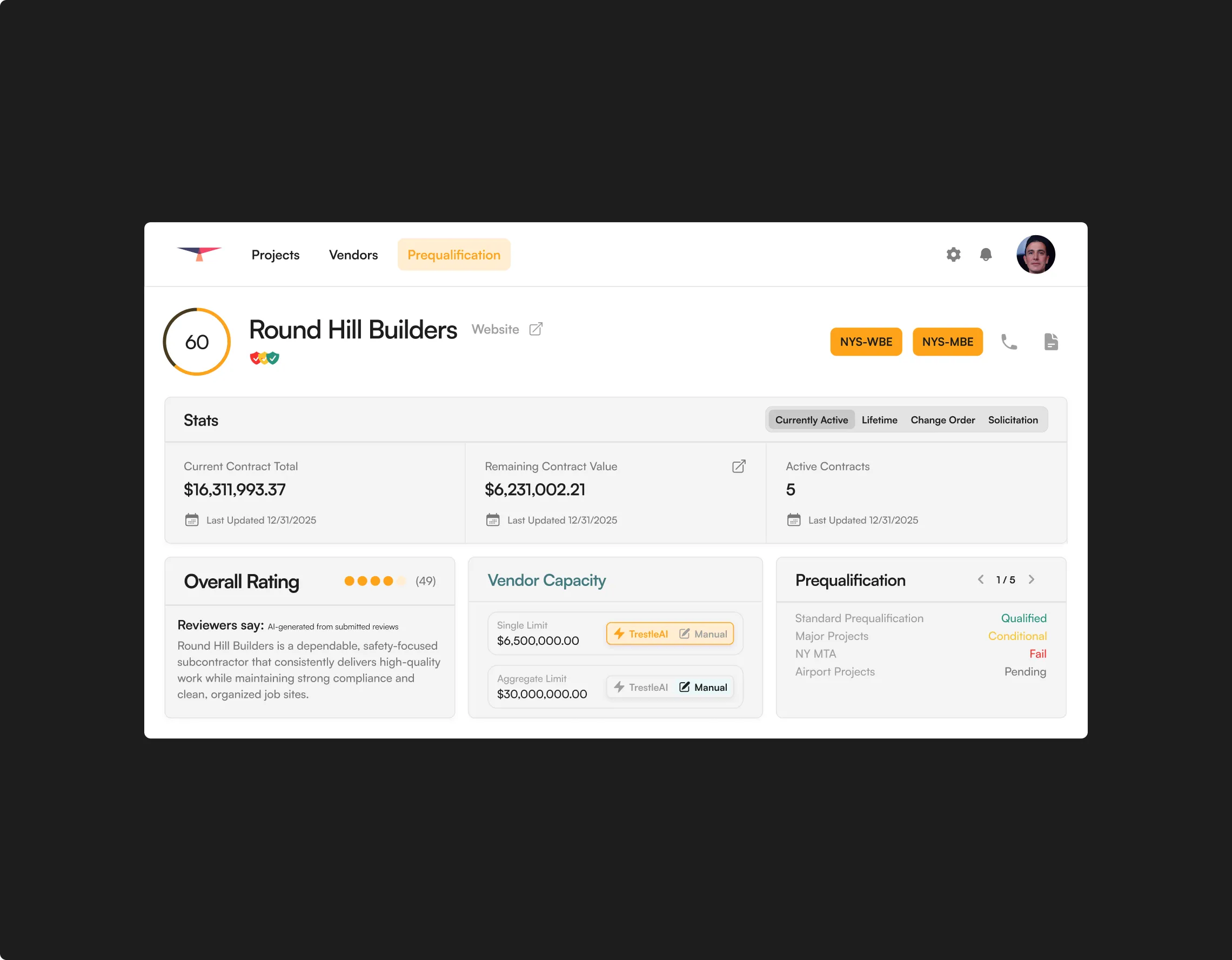Open the settings gear icon
The image size is (1232, 960).
click(x=953, y=255)
